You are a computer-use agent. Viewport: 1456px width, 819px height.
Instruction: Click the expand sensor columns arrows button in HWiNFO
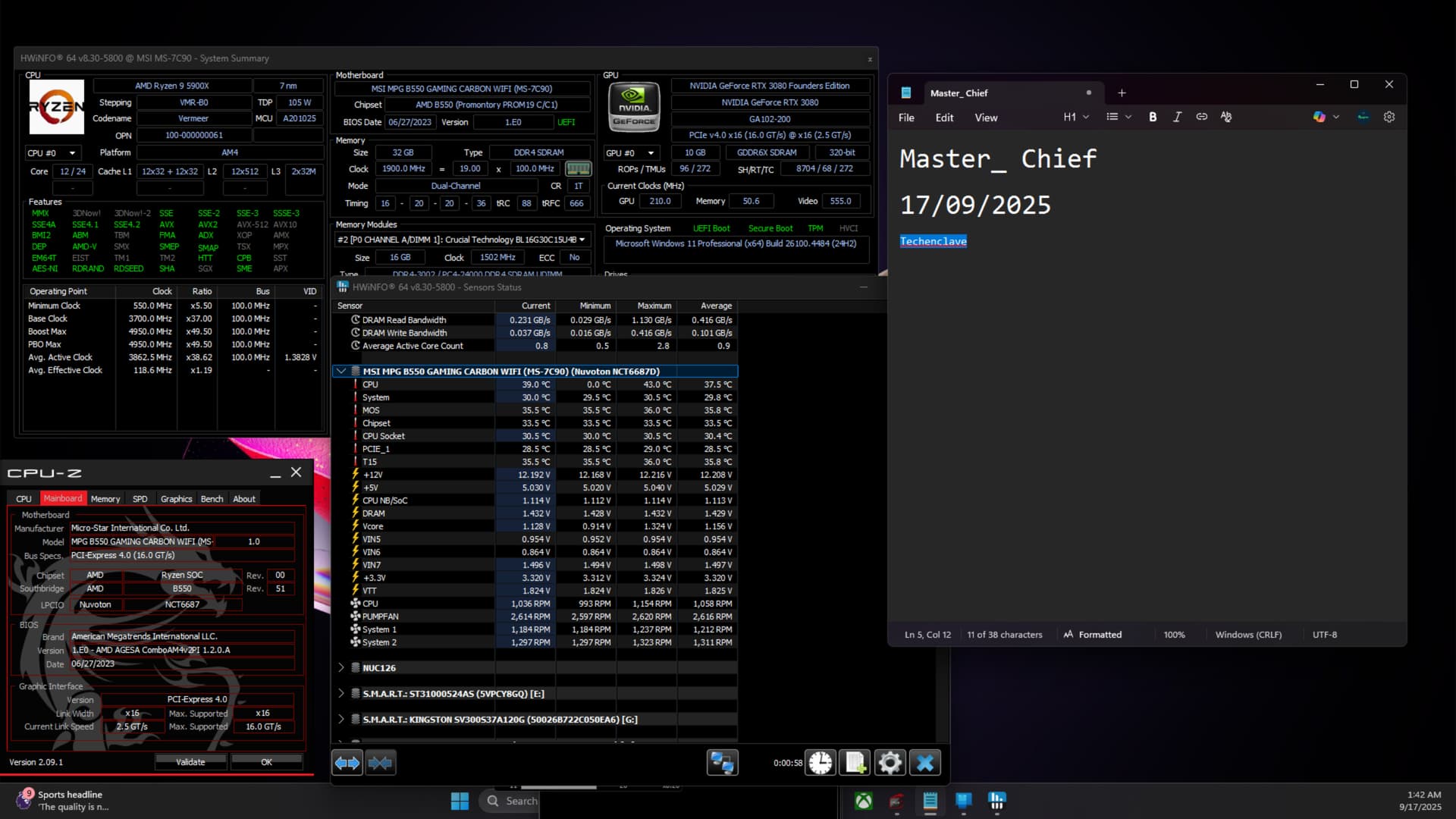coord(347,763)
